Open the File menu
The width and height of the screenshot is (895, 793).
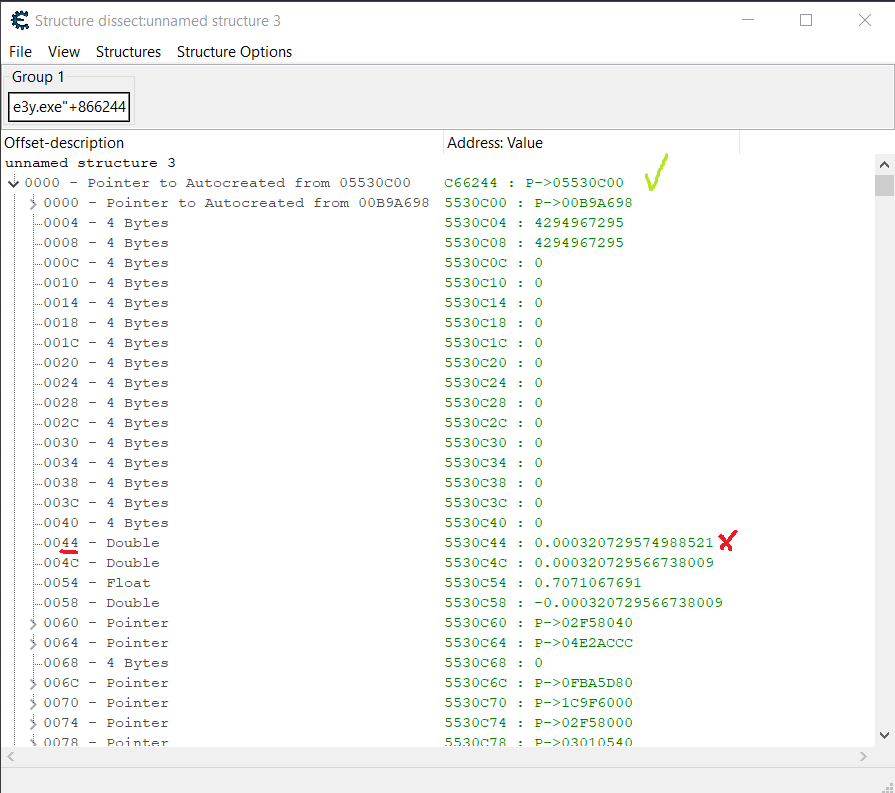[x=20, y=52]
